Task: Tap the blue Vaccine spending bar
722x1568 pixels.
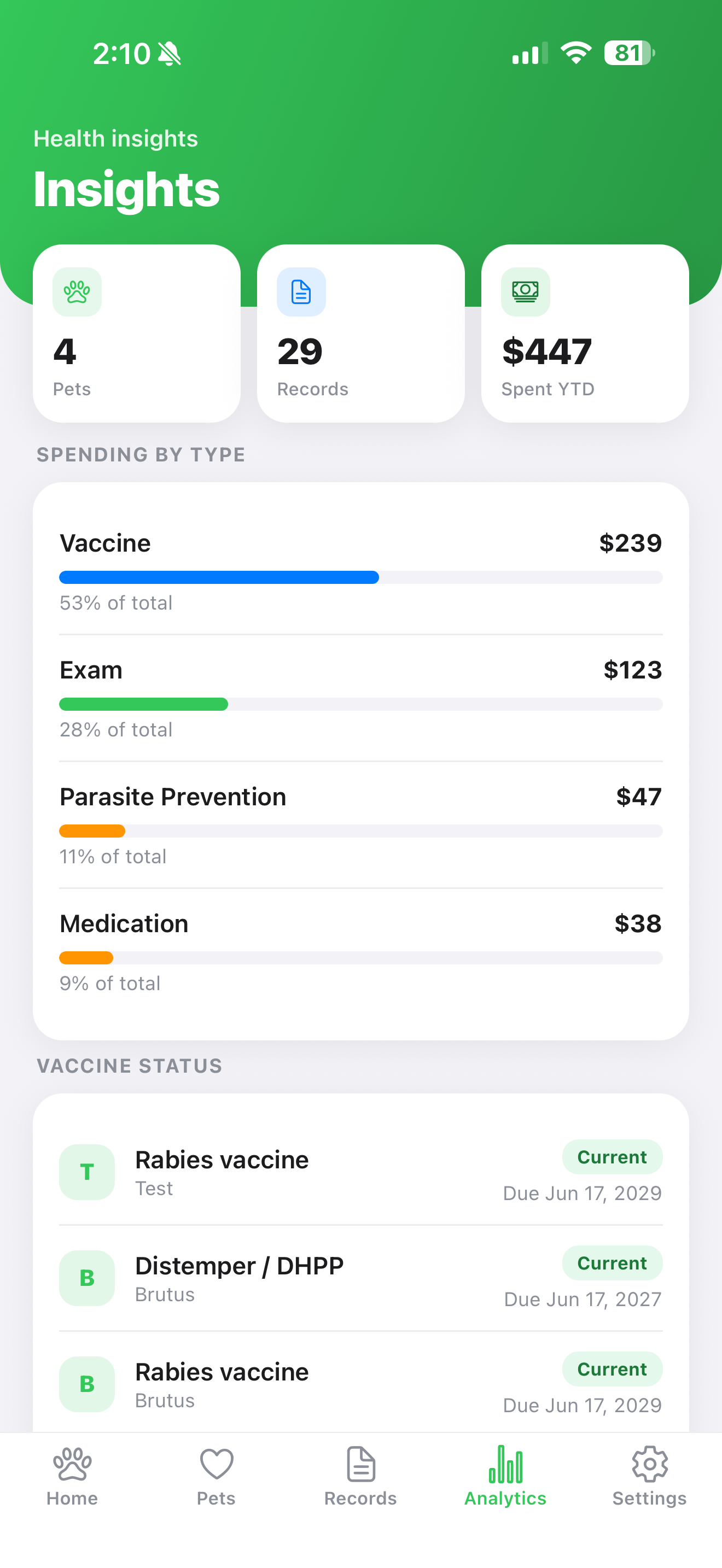Action: click(219, 577)
